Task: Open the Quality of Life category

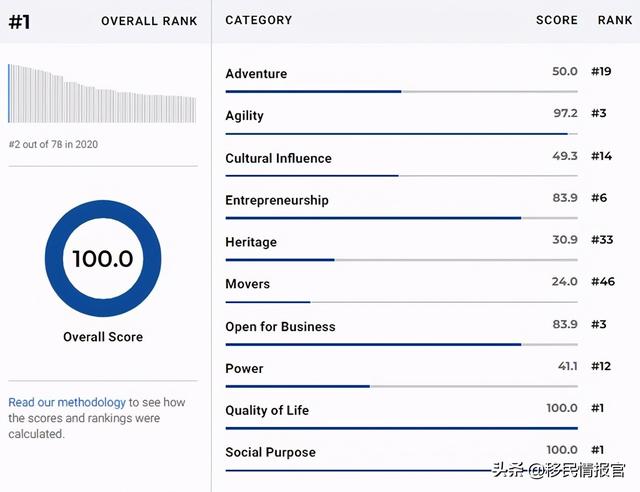Action: pos(267,410)
